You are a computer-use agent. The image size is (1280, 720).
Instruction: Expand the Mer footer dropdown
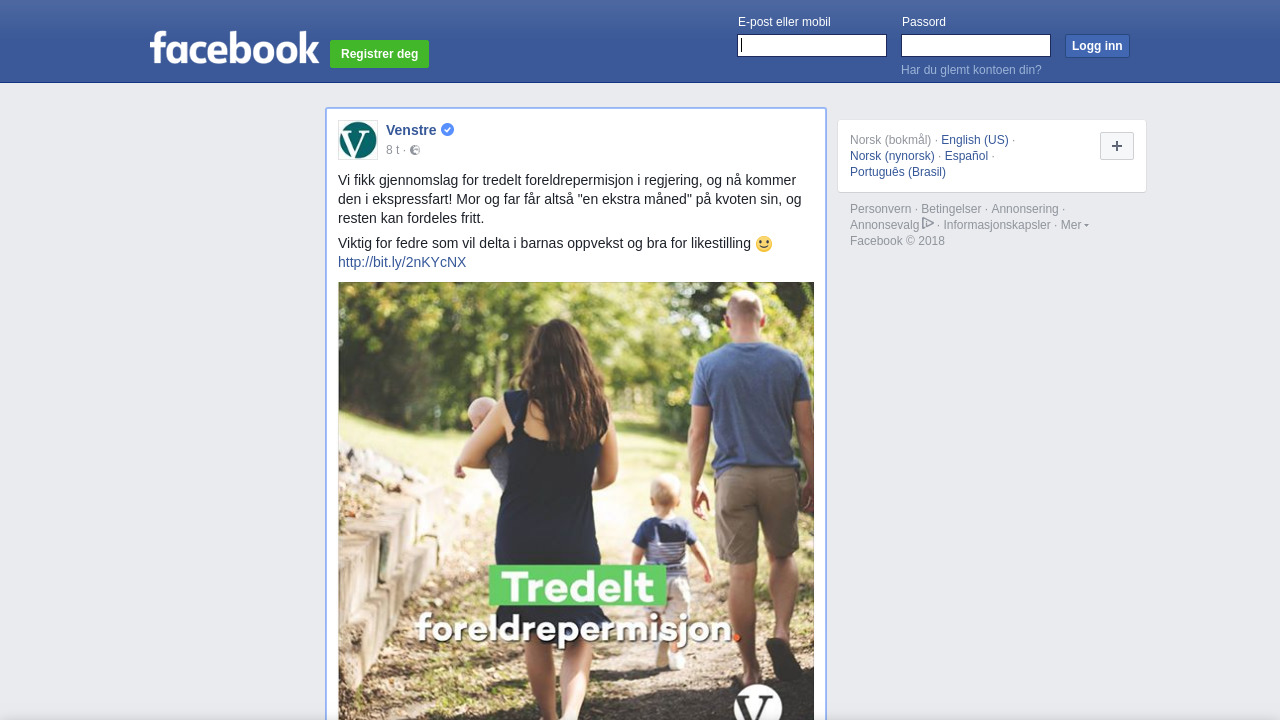tap(1075, 225)
